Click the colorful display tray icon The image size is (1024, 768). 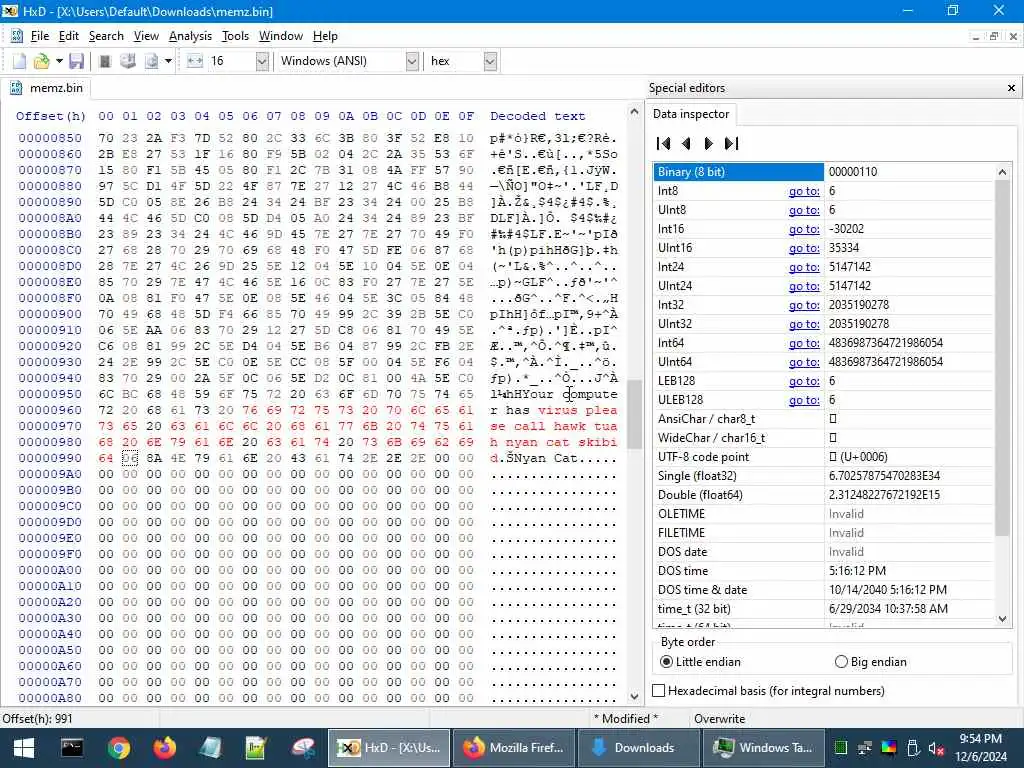889,748
